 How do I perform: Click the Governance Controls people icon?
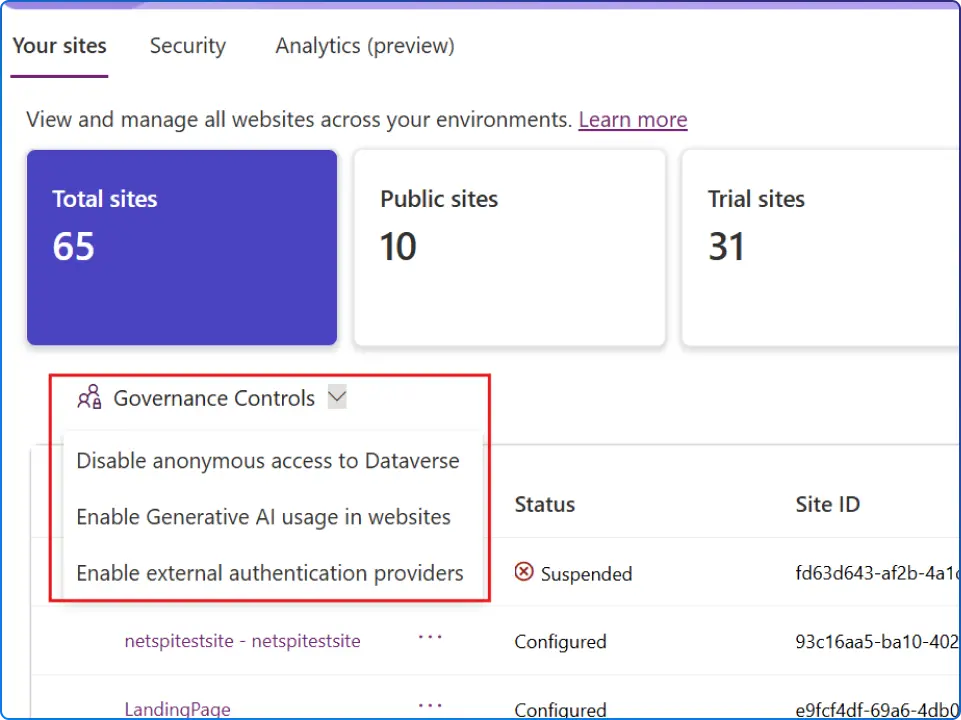click(x=90, y=397)
